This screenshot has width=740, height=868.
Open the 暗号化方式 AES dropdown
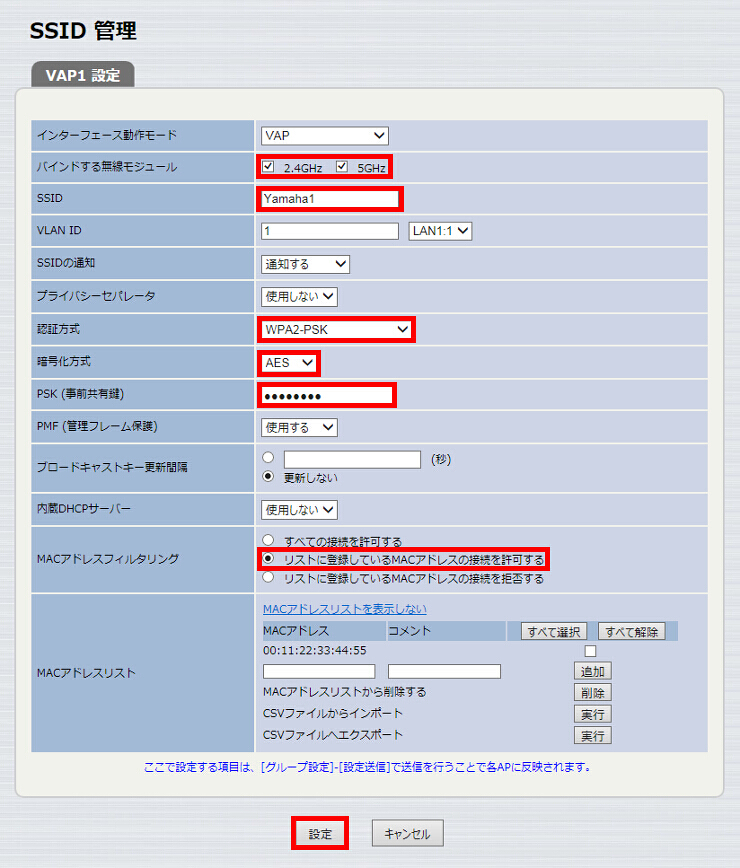[288, 363]
